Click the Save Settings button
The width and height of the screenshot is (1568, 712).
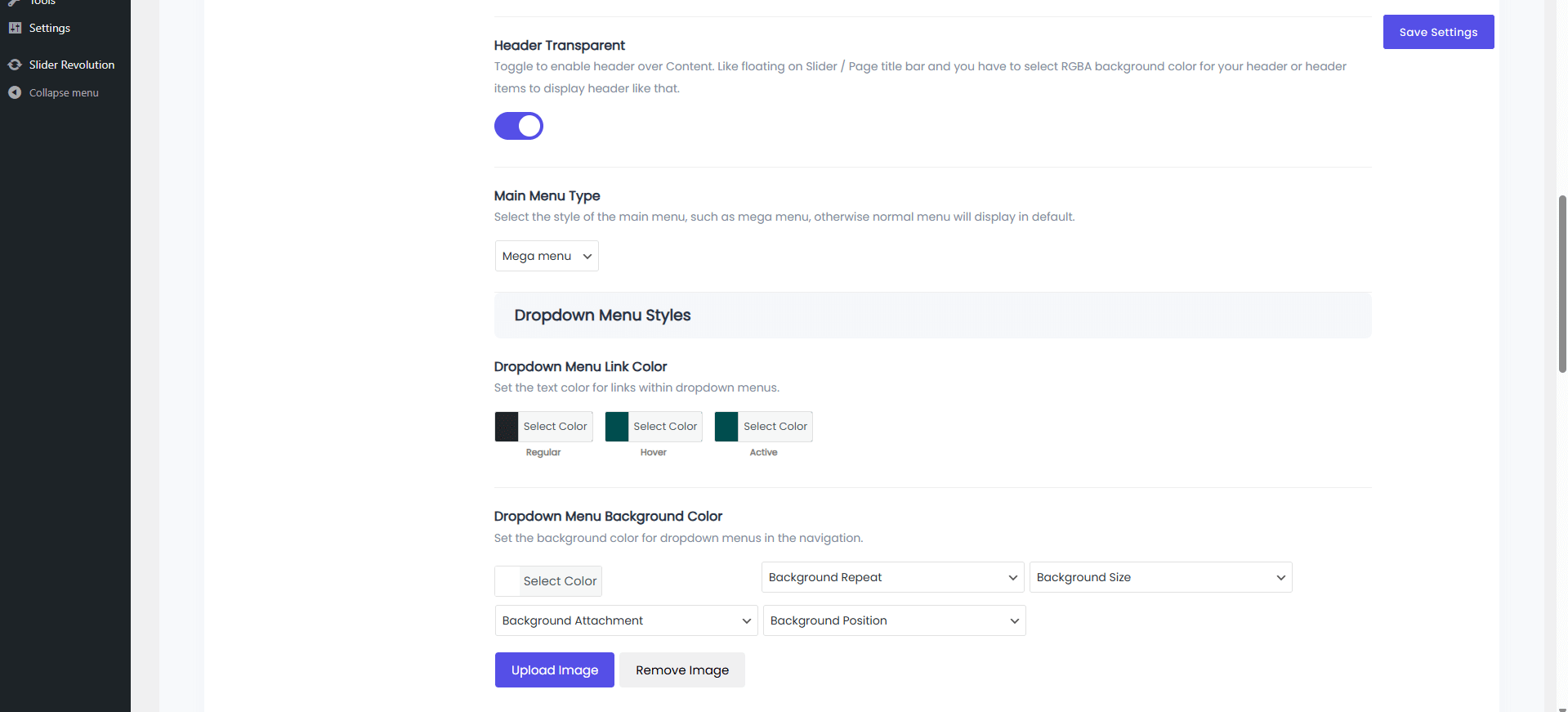point(1438,32)
